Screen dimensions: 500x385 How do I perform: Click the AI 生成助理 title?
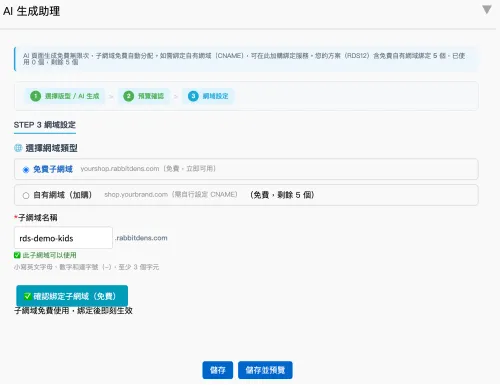coord(32,11)
